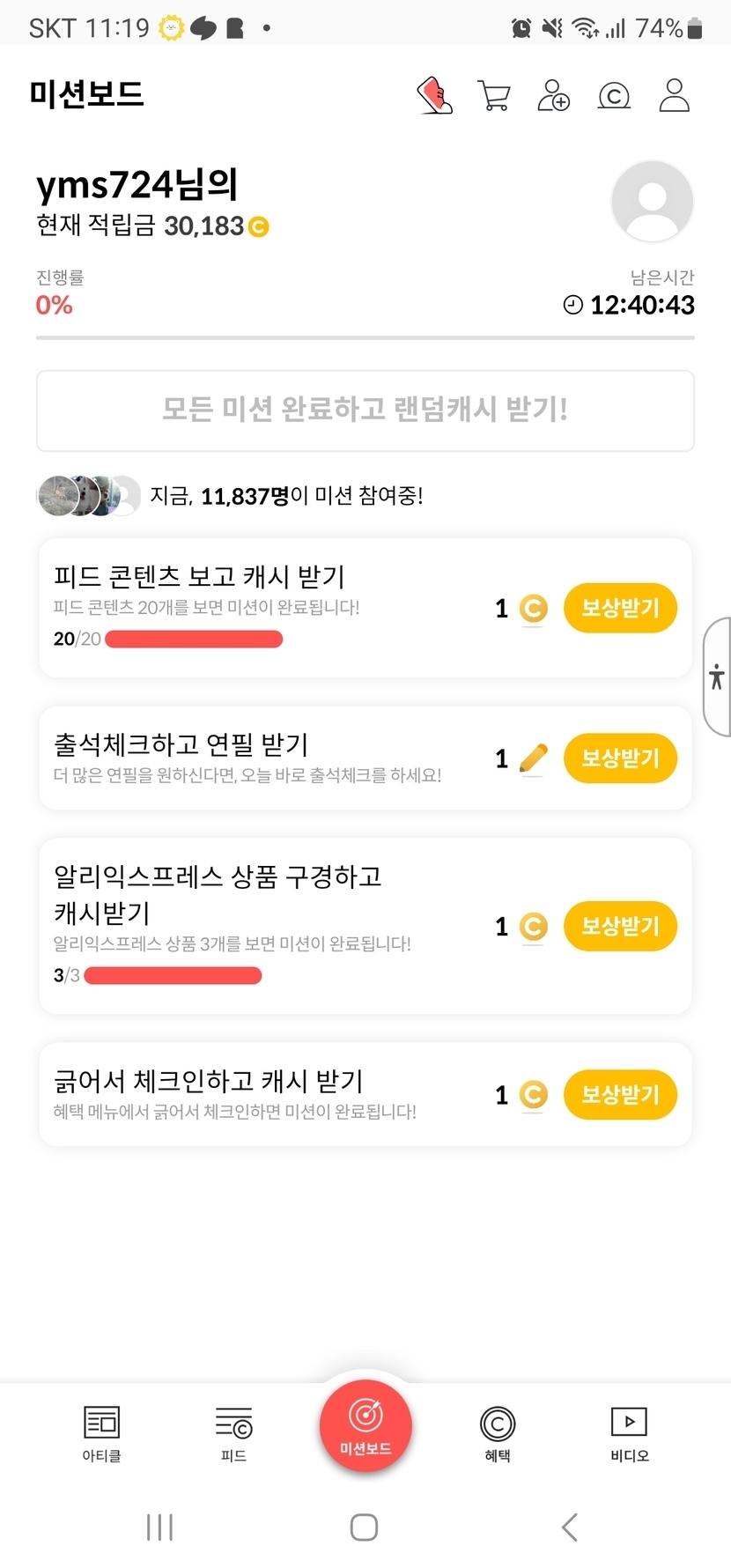Open the sneaker step-counter icon
Screen dimensions: 731x1568
pyautogui.click(x=434, y=95)
